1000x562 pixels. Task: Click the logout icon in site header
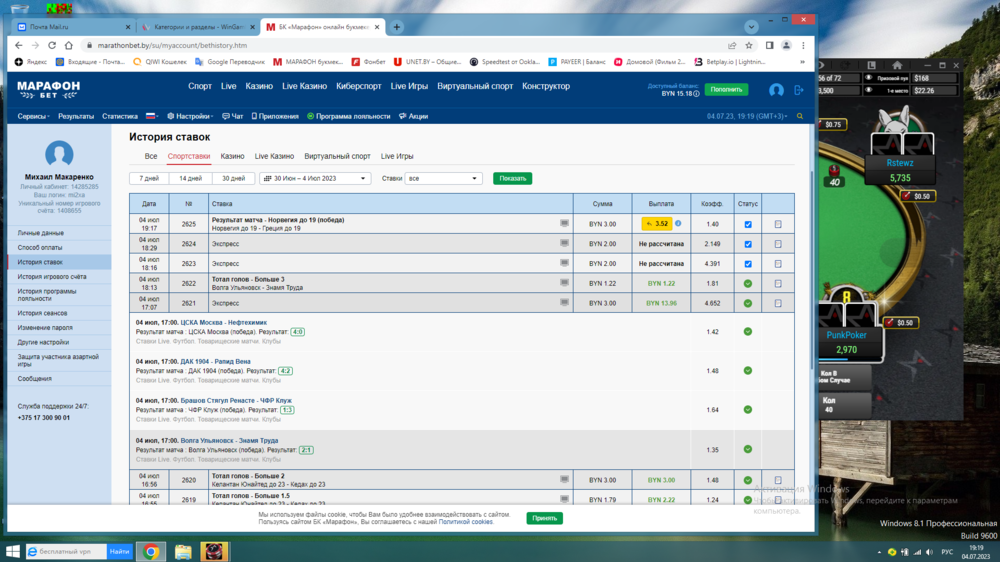tap(798, 90)
